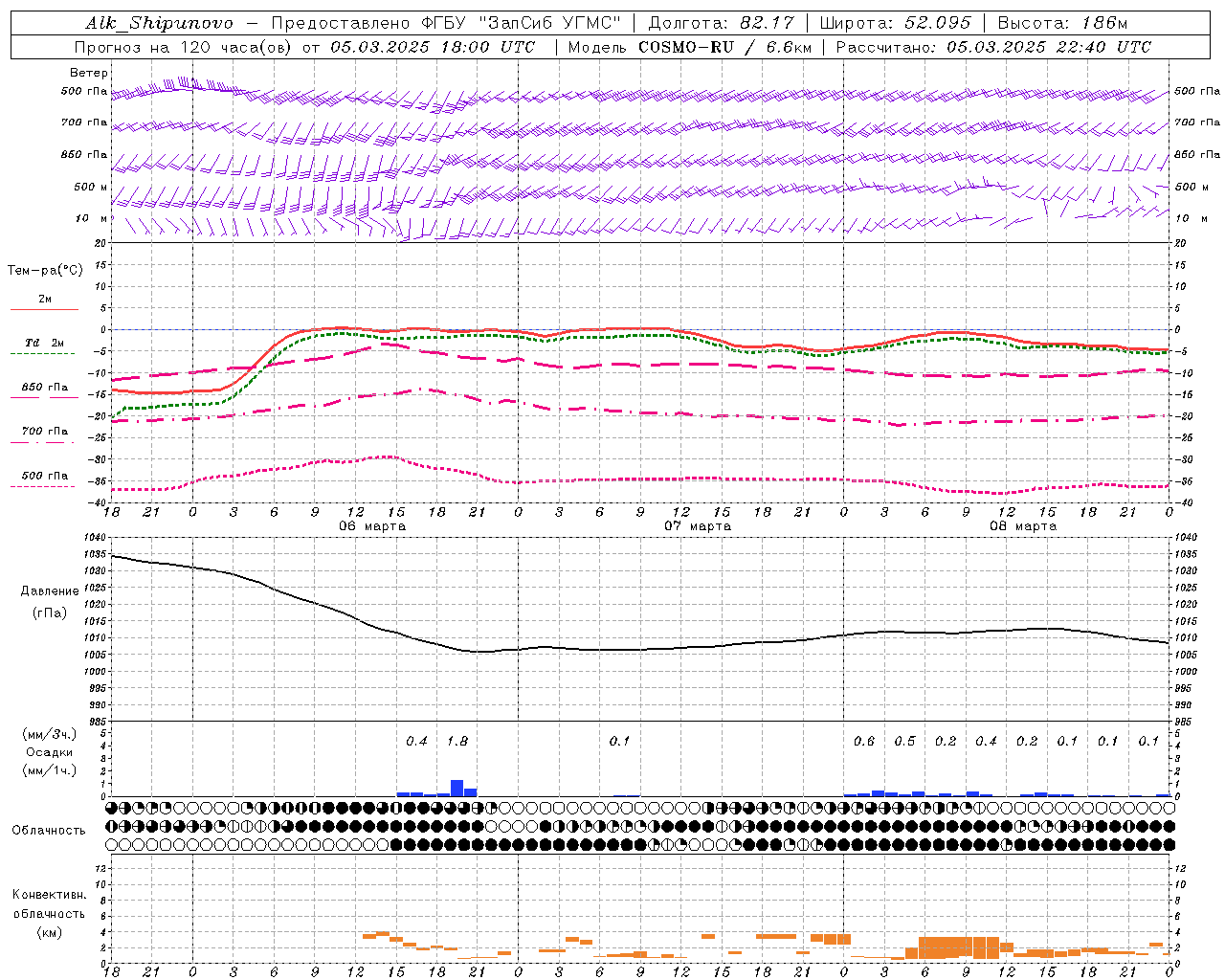
Task: Click the tallest blue precipitation bar
Action: tap(457, 789)
